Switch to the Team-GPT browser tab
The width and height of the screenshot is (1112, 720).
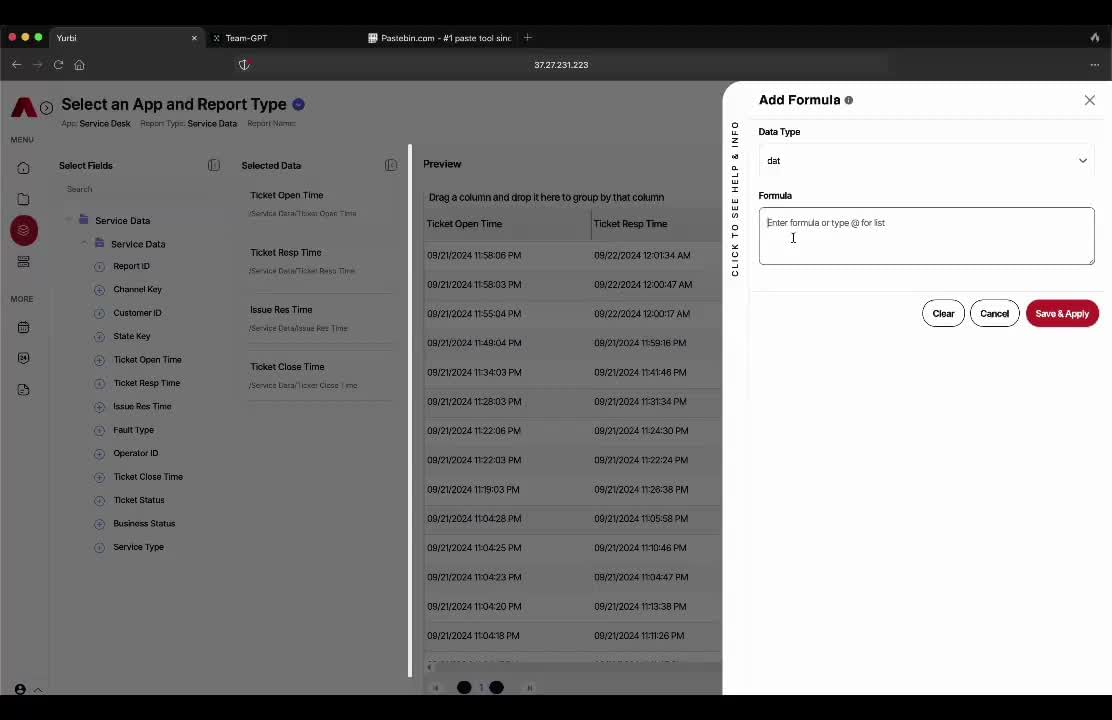246,38
